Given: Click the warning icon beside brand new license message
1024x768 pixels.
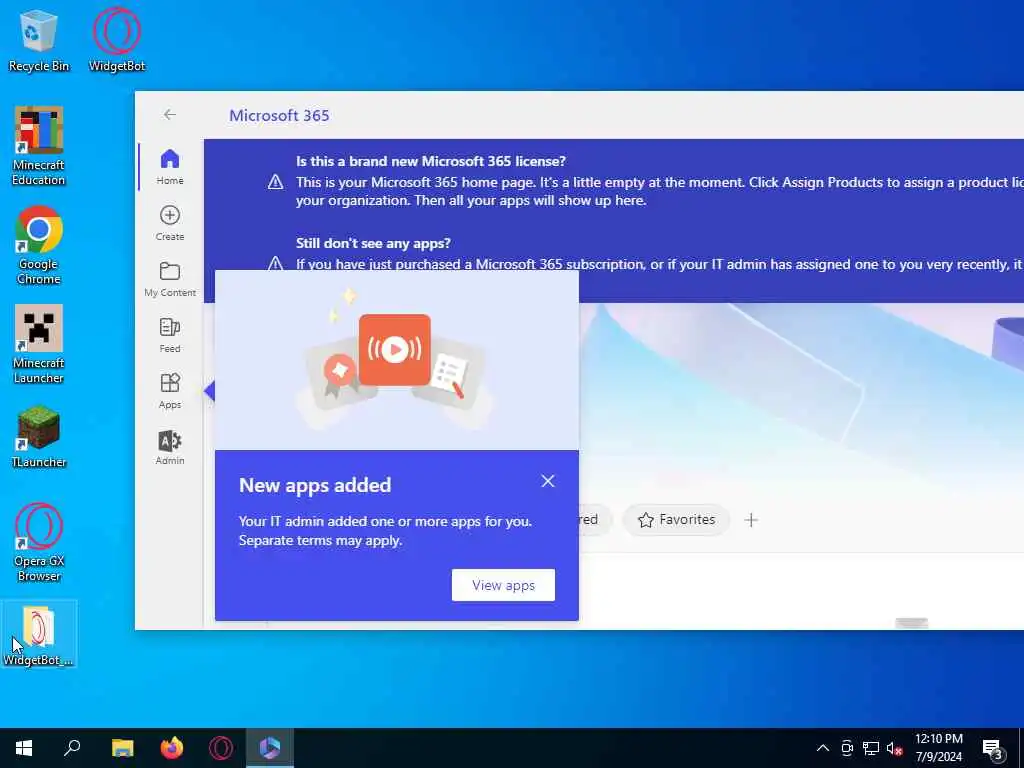Looking at the screenshot, I should 276,182.
